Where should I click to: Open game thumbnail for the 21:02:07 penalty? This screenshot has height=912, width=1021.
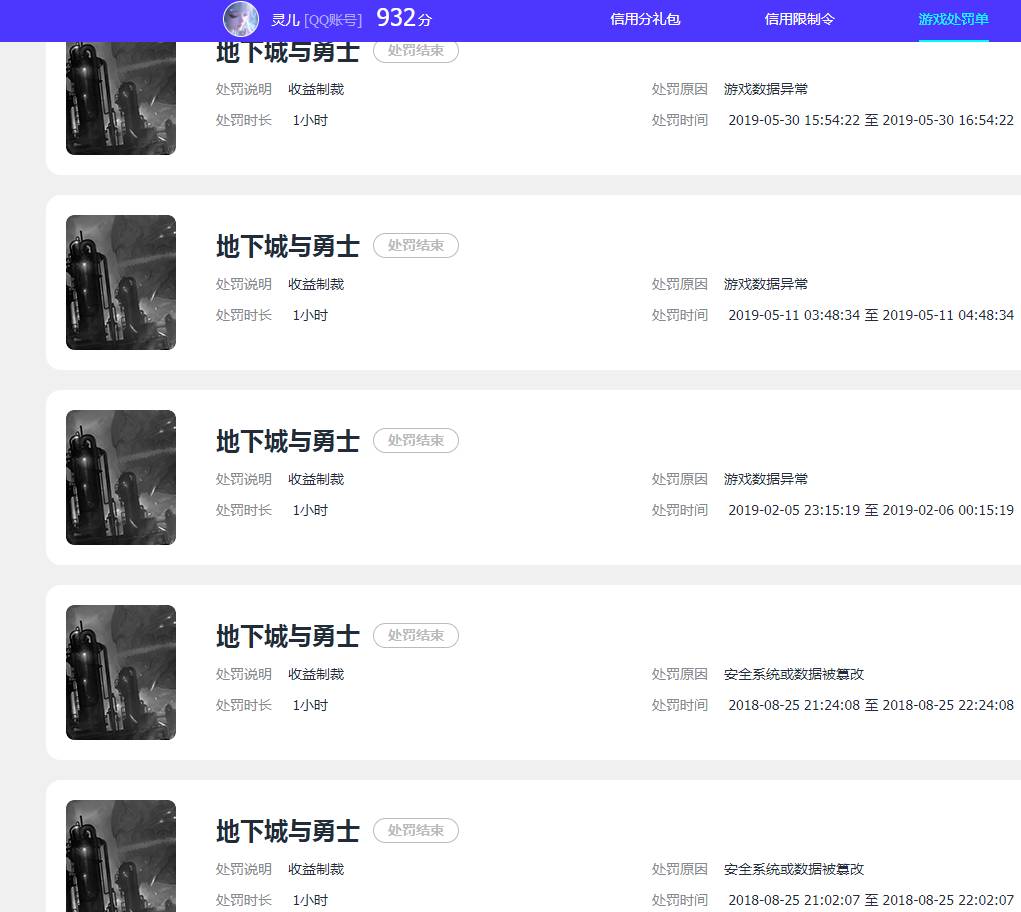tap(121, 855)
